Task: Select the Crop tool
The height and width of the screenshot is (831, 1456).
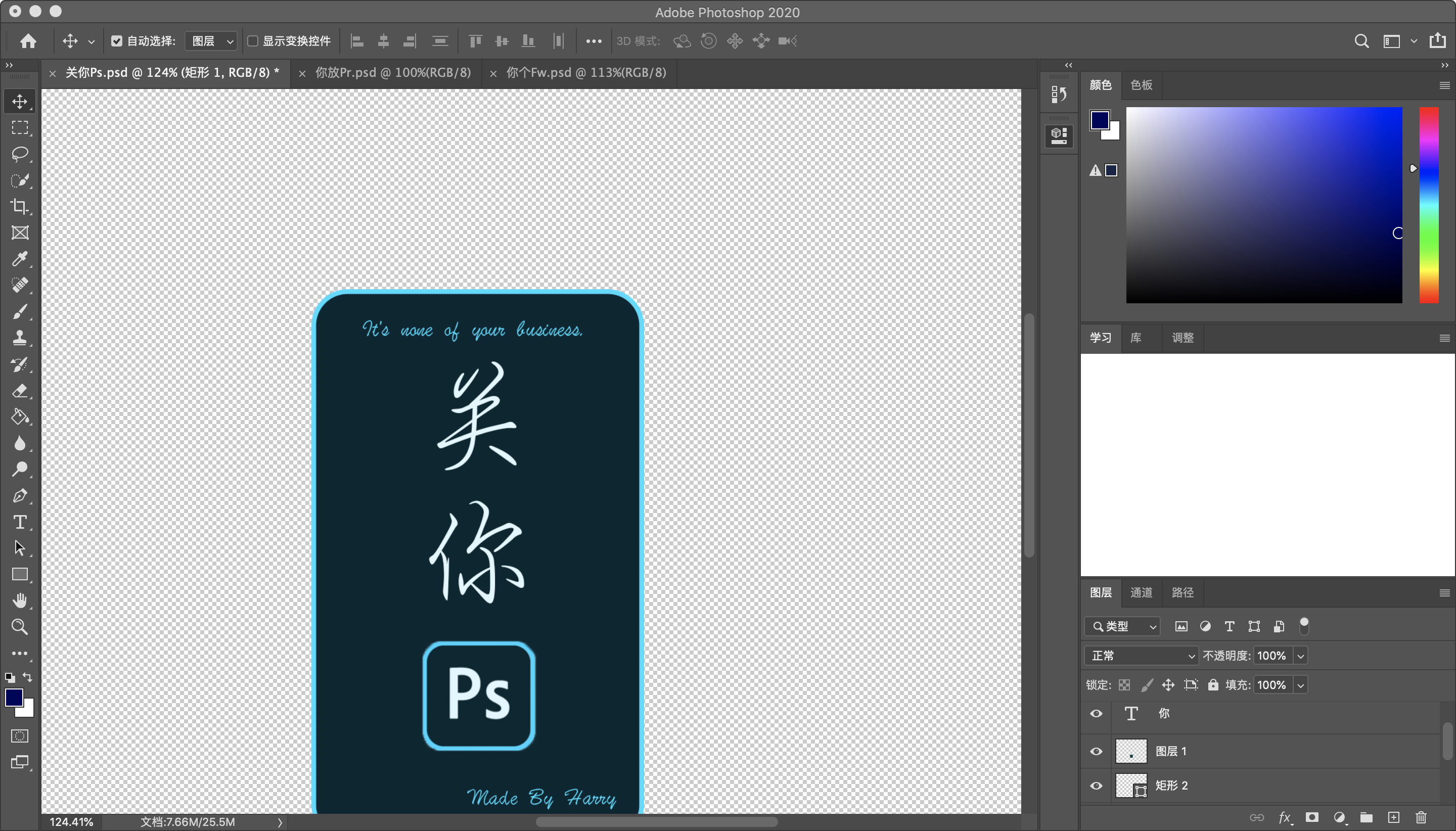Action: 20,207
